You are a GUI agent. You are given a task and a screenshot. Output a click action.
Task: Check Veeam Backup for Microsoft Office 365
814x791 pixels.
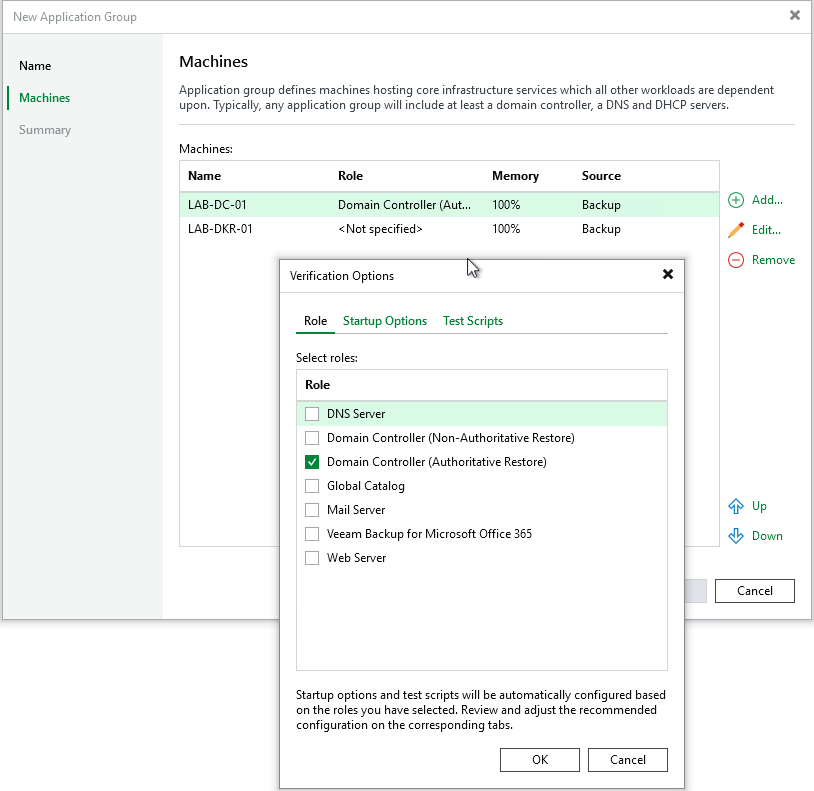[x=312, y=534]
